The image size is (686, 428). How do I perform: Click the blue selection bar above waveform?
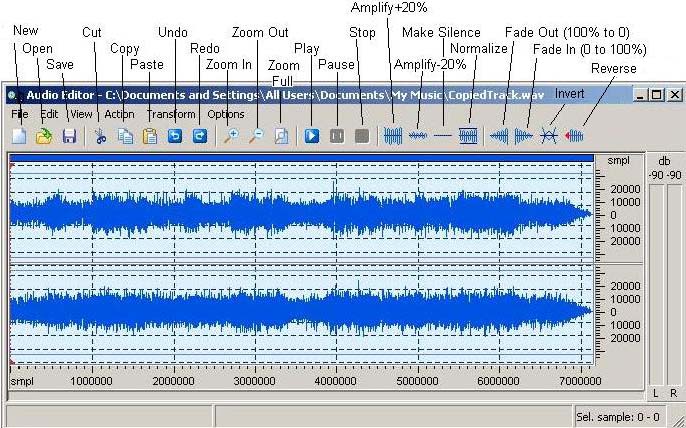click(x=302, y=159)
